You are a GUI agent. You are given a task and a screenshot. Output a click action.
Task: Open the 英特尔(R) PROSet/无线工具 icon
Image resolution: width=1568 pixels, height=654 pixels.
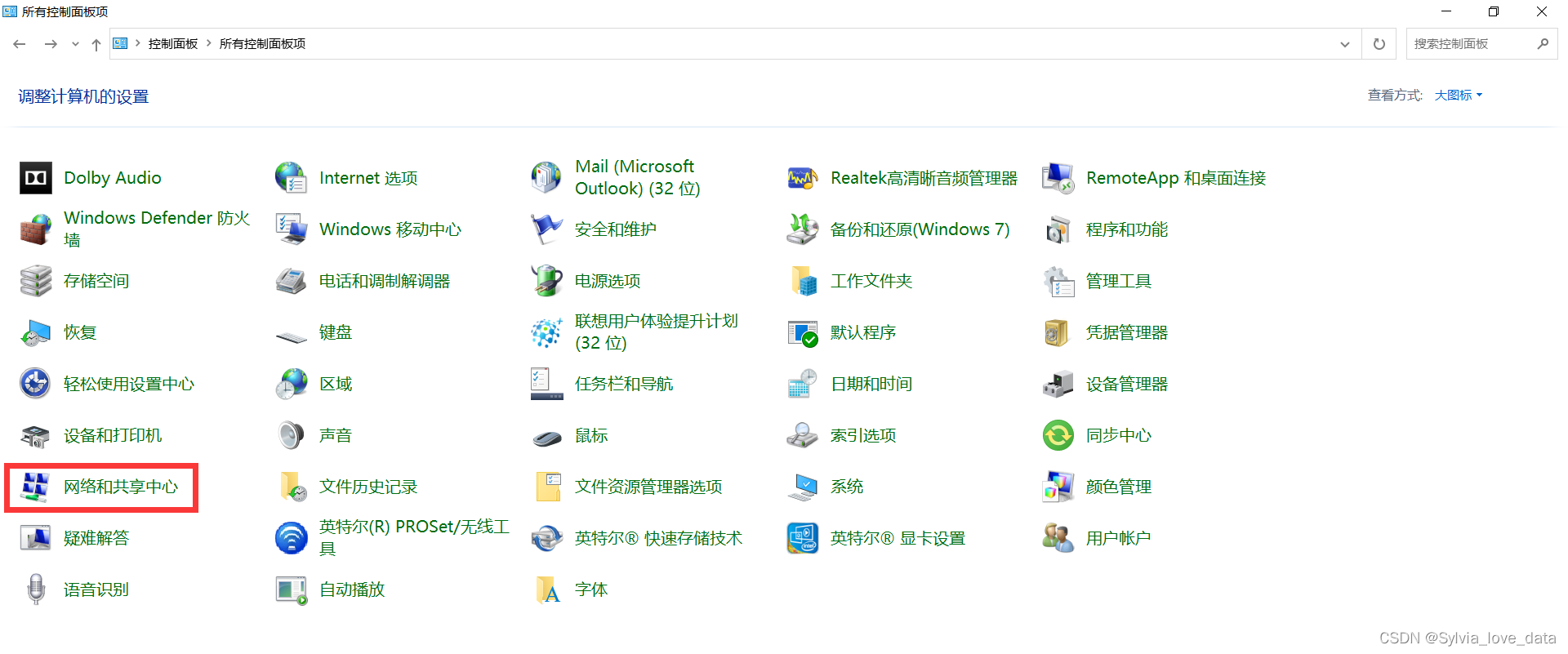(292, 538)
